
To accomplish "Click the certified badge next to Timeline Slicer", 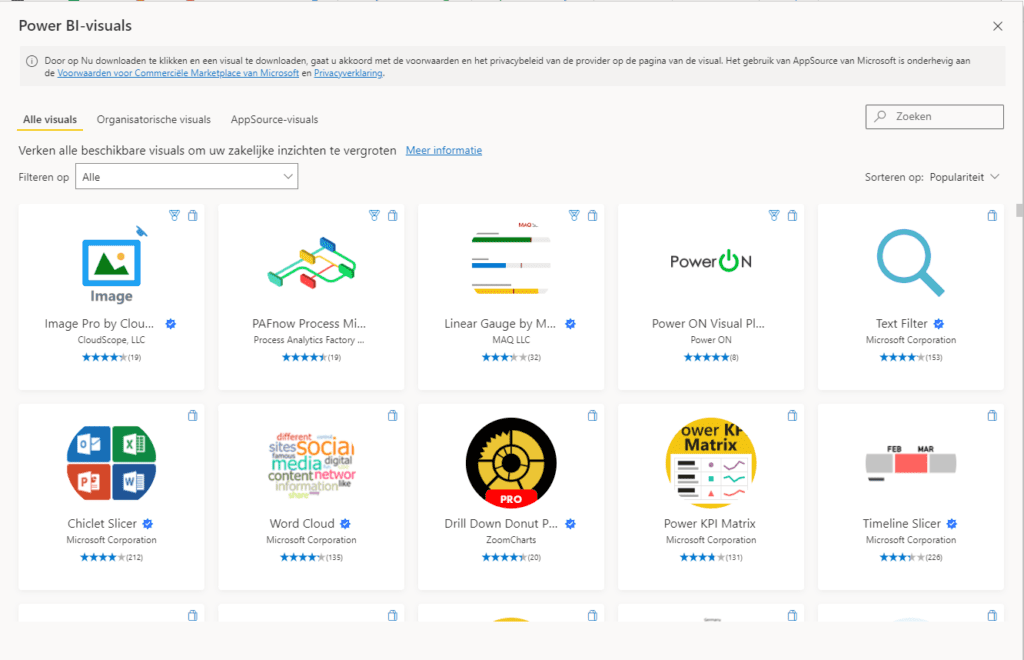I will pyautogui.click(x=952, y=524).
